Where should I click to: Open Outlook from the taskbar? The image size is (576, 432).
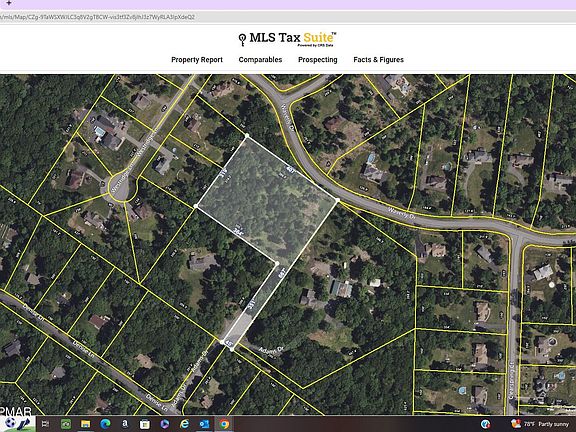point(204,424)
